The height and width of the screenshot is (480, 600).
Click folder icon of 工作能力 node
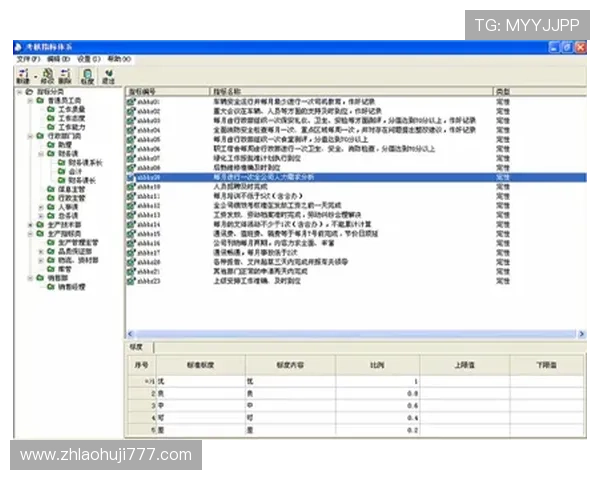click(x=51, y=127)
